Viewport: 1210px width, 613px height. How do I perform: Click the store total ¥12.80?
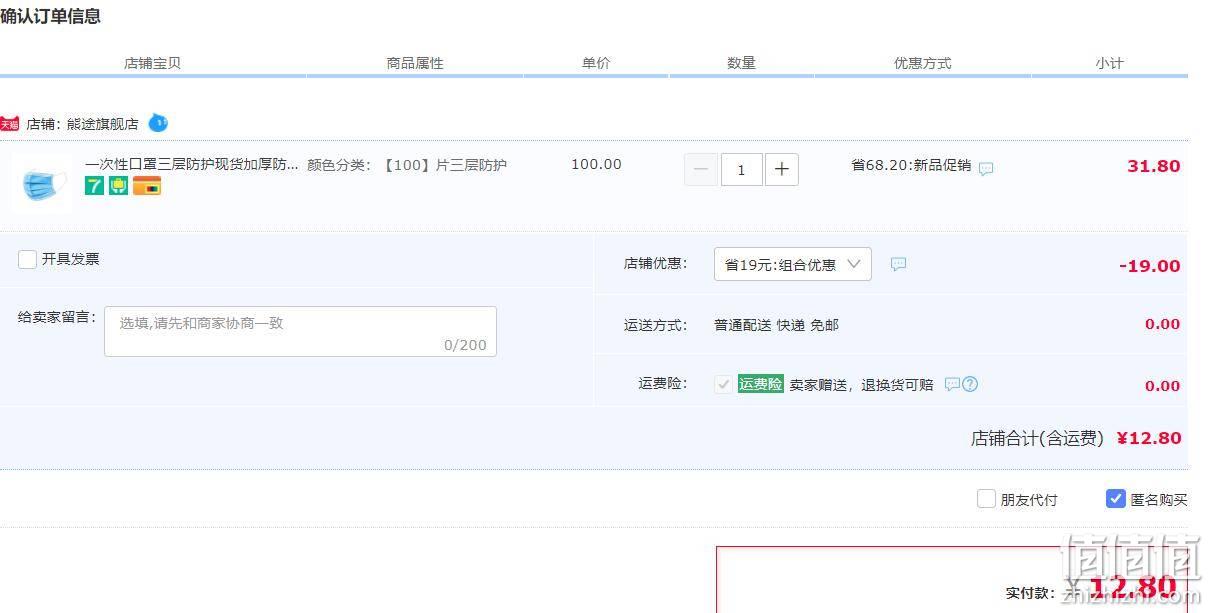(1149, 438)
